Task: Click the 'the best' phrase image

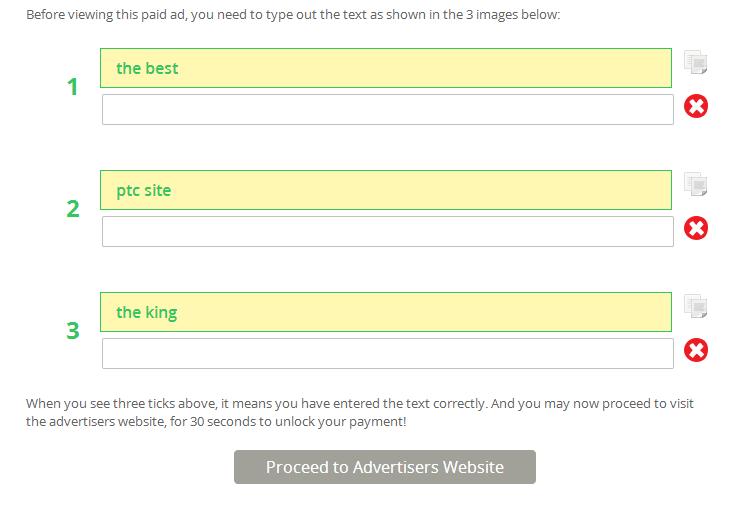Action: pyautogui.click(x=385, y=68)
